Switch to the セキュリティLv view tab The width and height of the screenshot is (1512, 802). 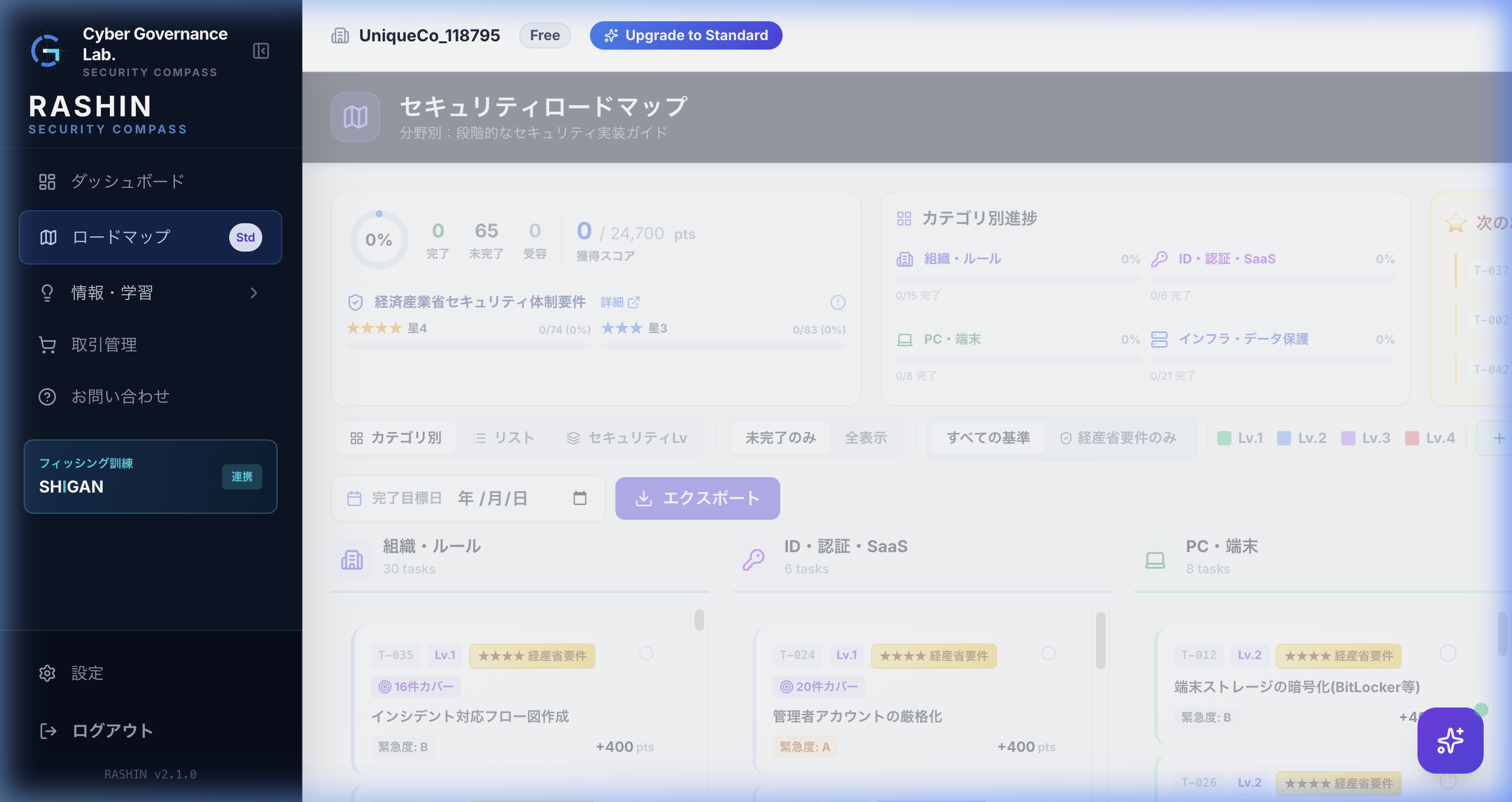pyautogui.click(x=627, y=438)
